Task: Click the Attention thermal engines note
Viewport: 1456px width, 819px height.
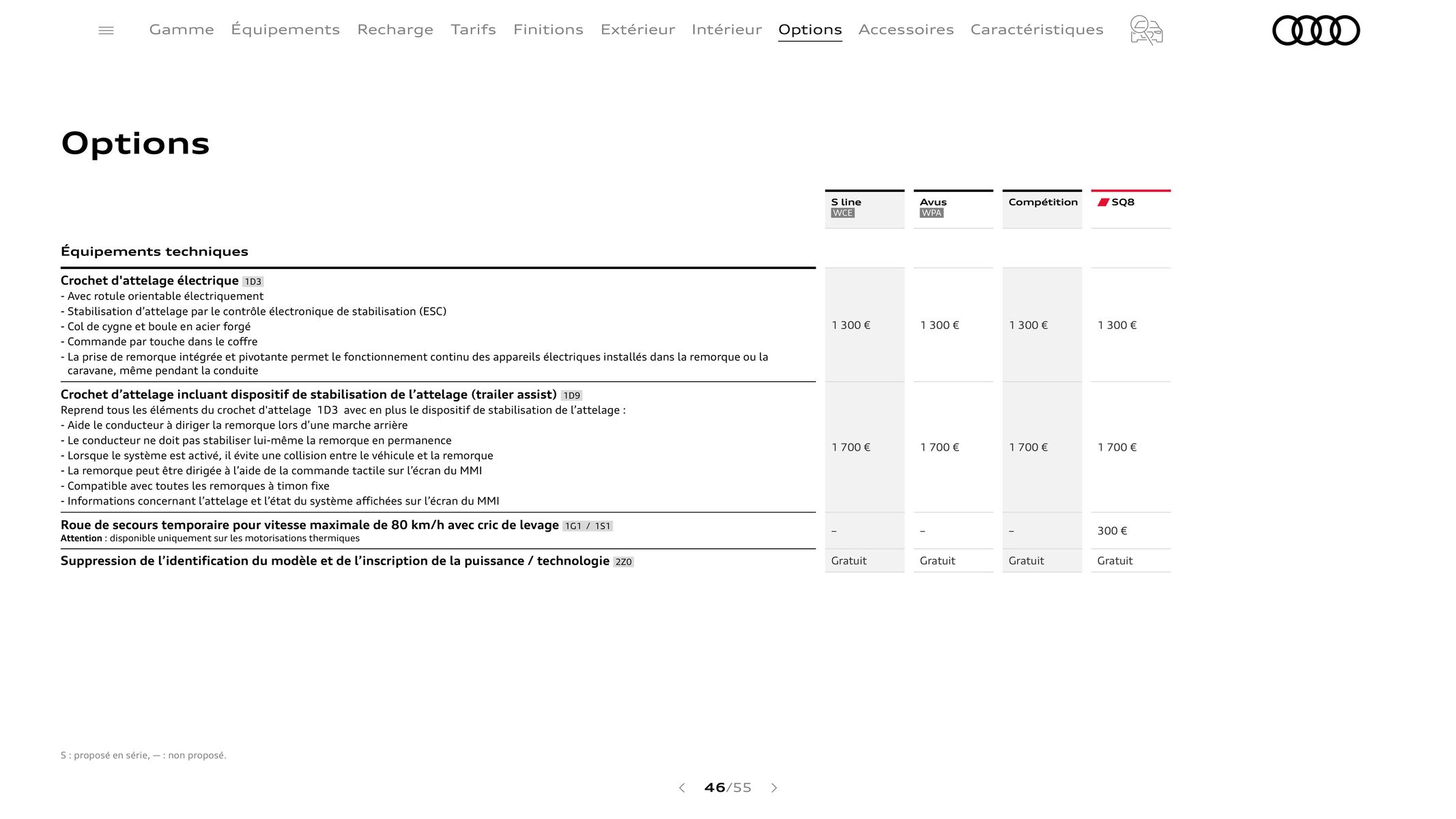Action: click(210, 538)
